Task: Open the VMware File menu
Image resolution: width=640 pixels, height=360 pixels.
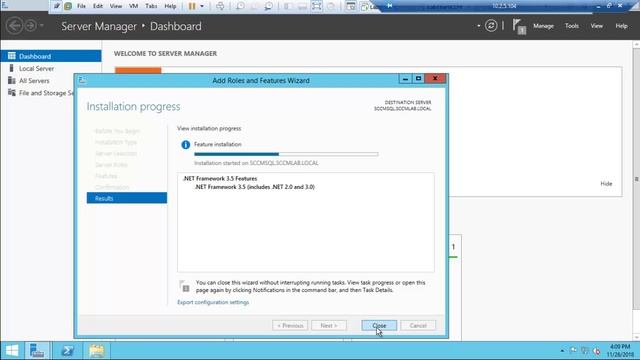Action: pos(81,6)
